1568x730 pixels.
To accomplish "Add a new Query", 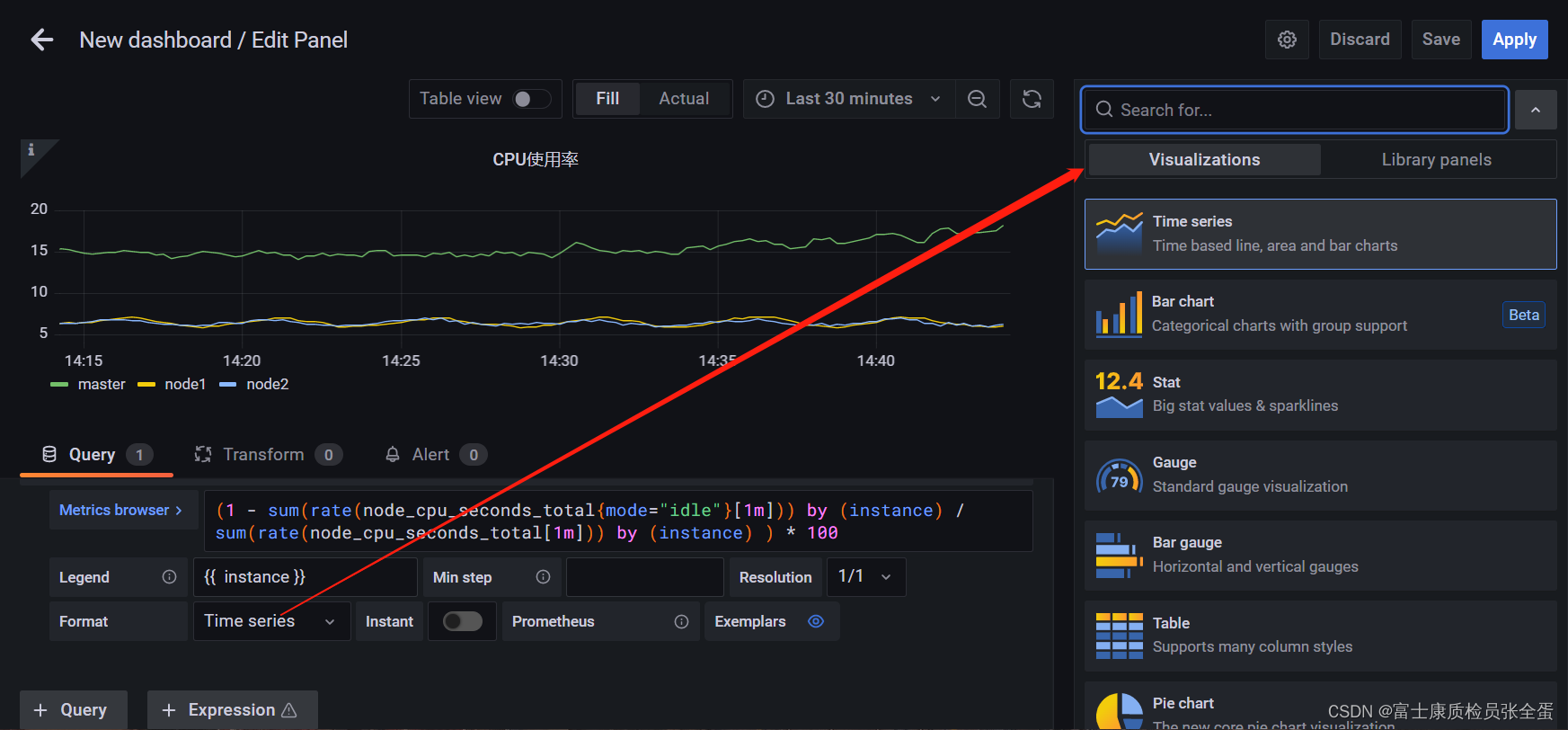I will [x=73, y=710].
